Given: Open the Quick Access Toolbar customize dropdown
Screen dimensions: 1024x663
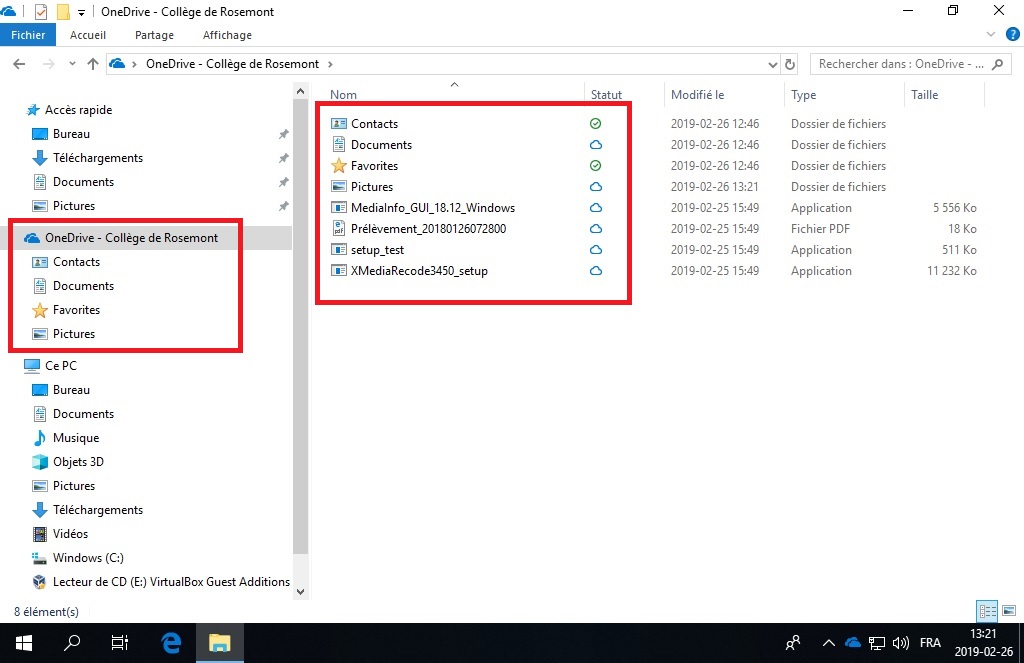Looking at the screenshot, I should (x=81, y=12).
